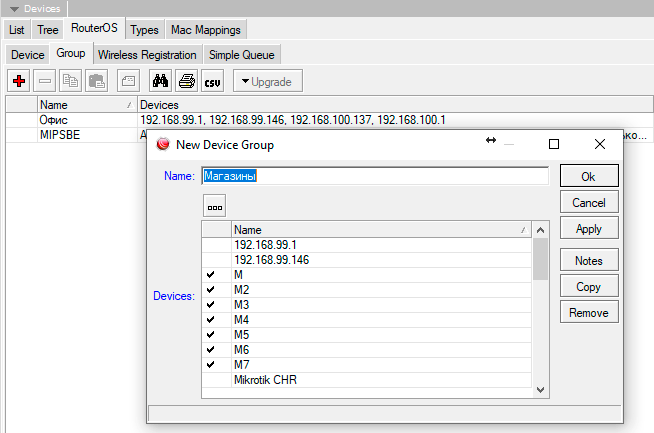Image resolution: width=654 pixels, height=433 pixels.
Task: Click the Apply button
Action: point(589,229)
